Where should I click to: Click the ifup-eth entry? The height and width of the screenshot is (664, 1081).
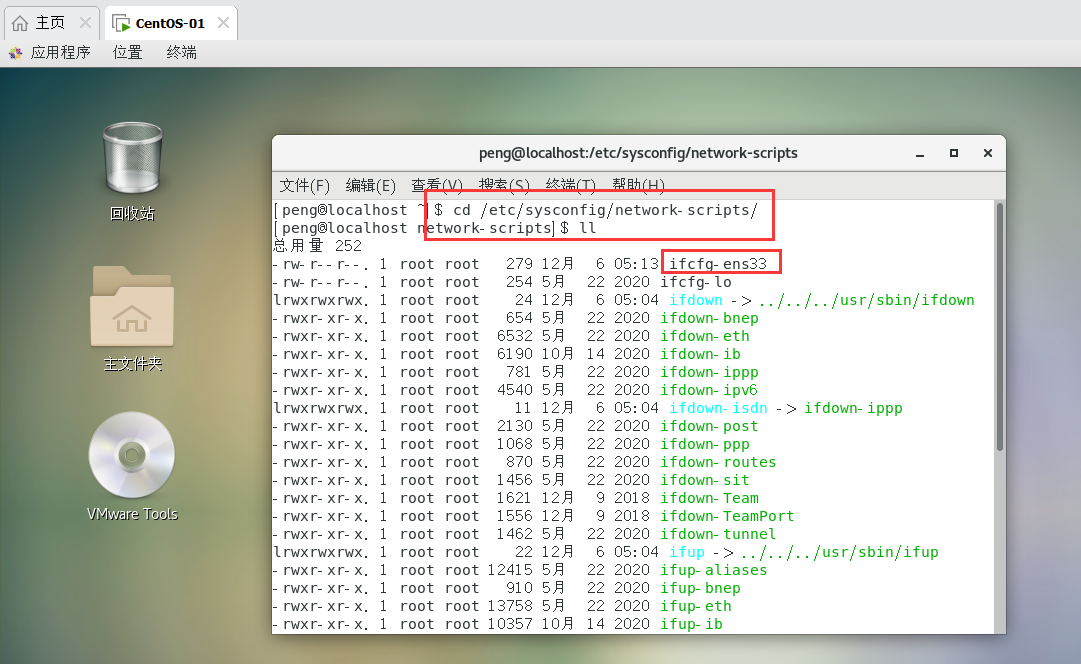tap(696, 606)
